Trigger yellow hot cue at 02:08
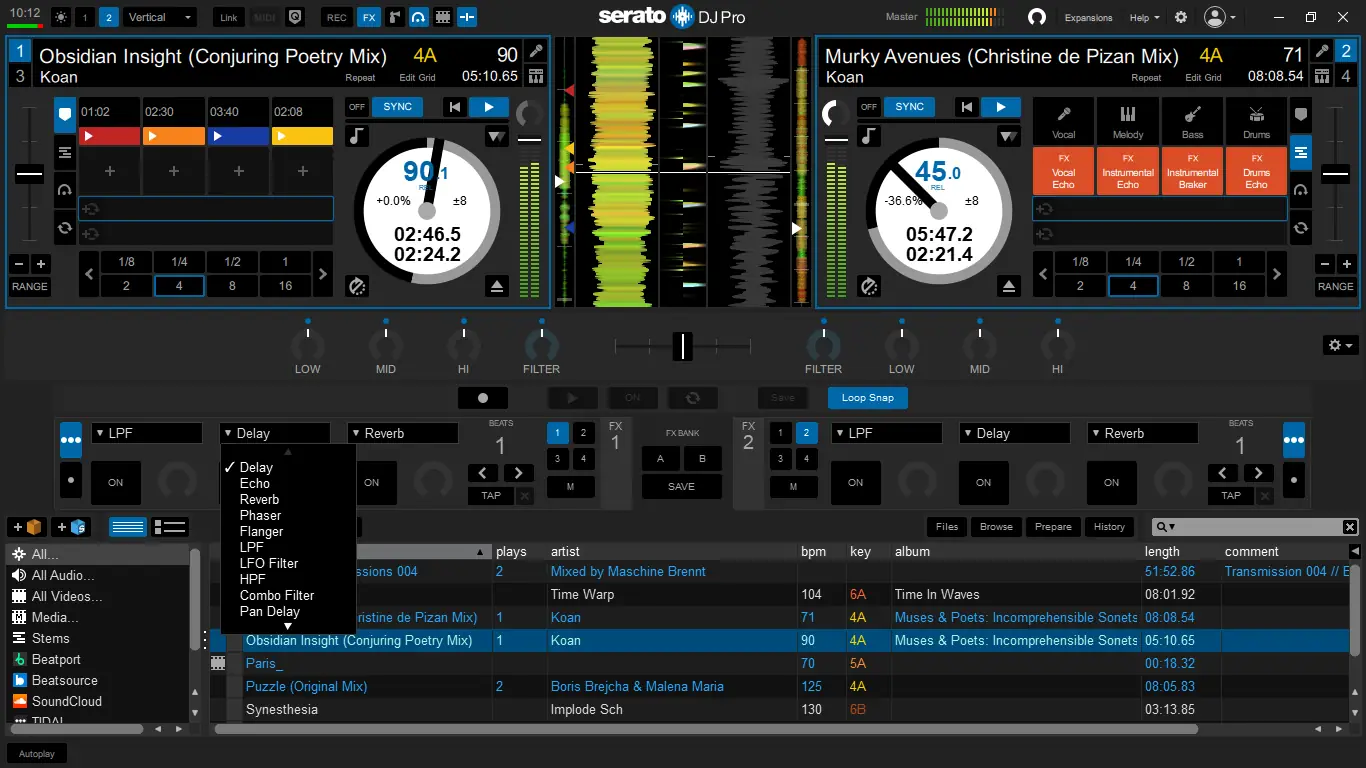Viewport: 1366px width, 768px height. tap(302, 135)
